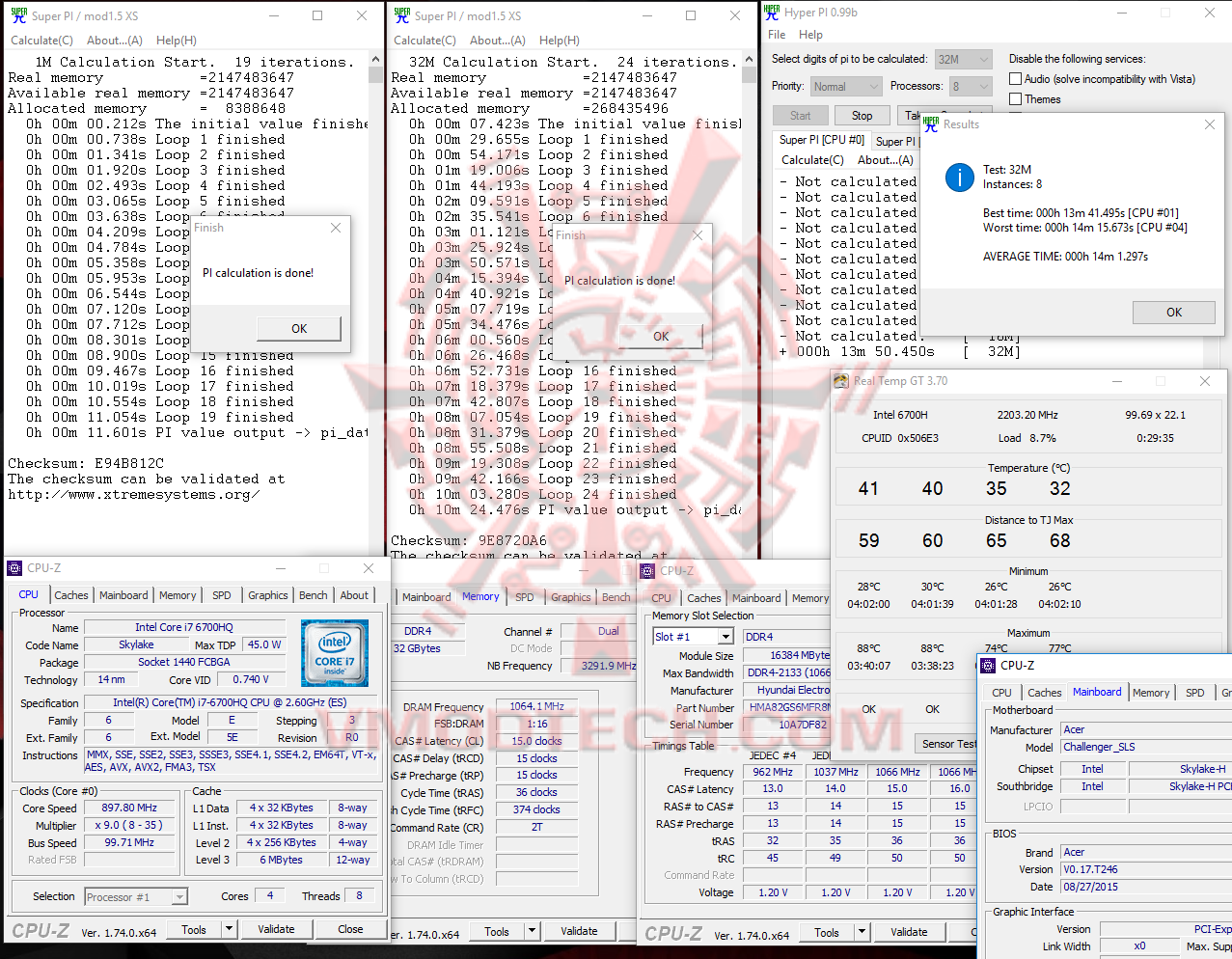
Task: Open the Tools arrow in the SPD CPU-Z window
Action: click(862, 932)
